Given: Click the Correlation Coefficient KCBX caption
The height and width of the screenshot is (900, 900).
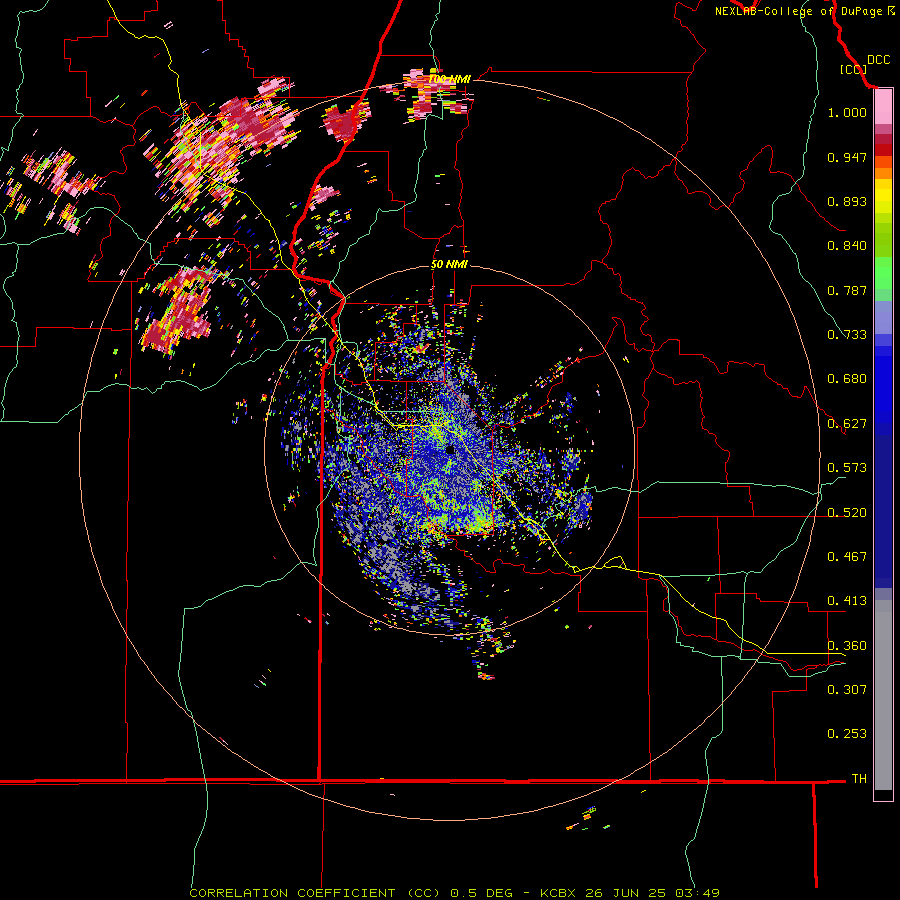Looking at the screenshot, I should coord(454,893).
